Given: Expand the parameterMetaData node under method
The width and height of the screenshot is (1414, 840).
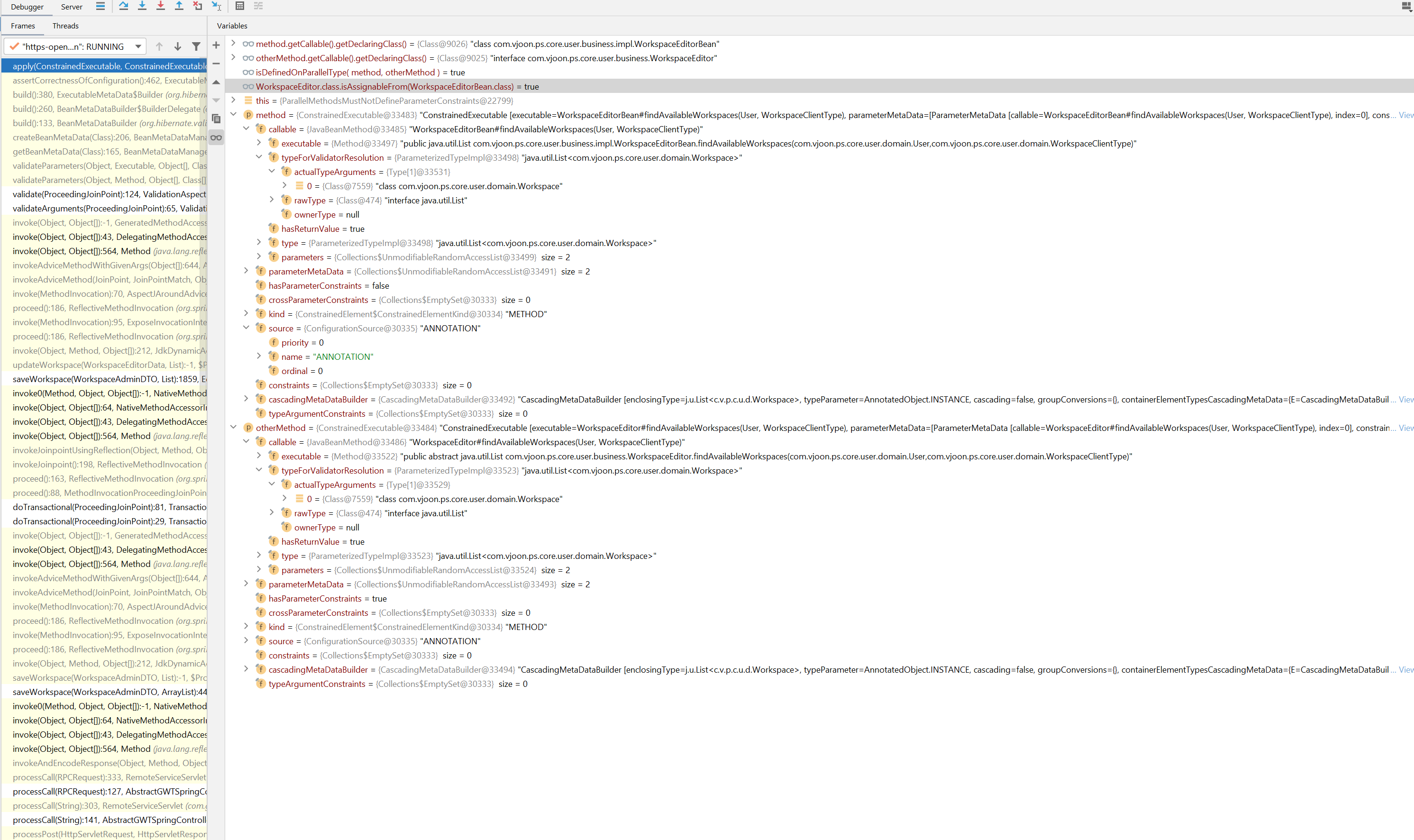Looking at the screenshot, I should (246, 271).
